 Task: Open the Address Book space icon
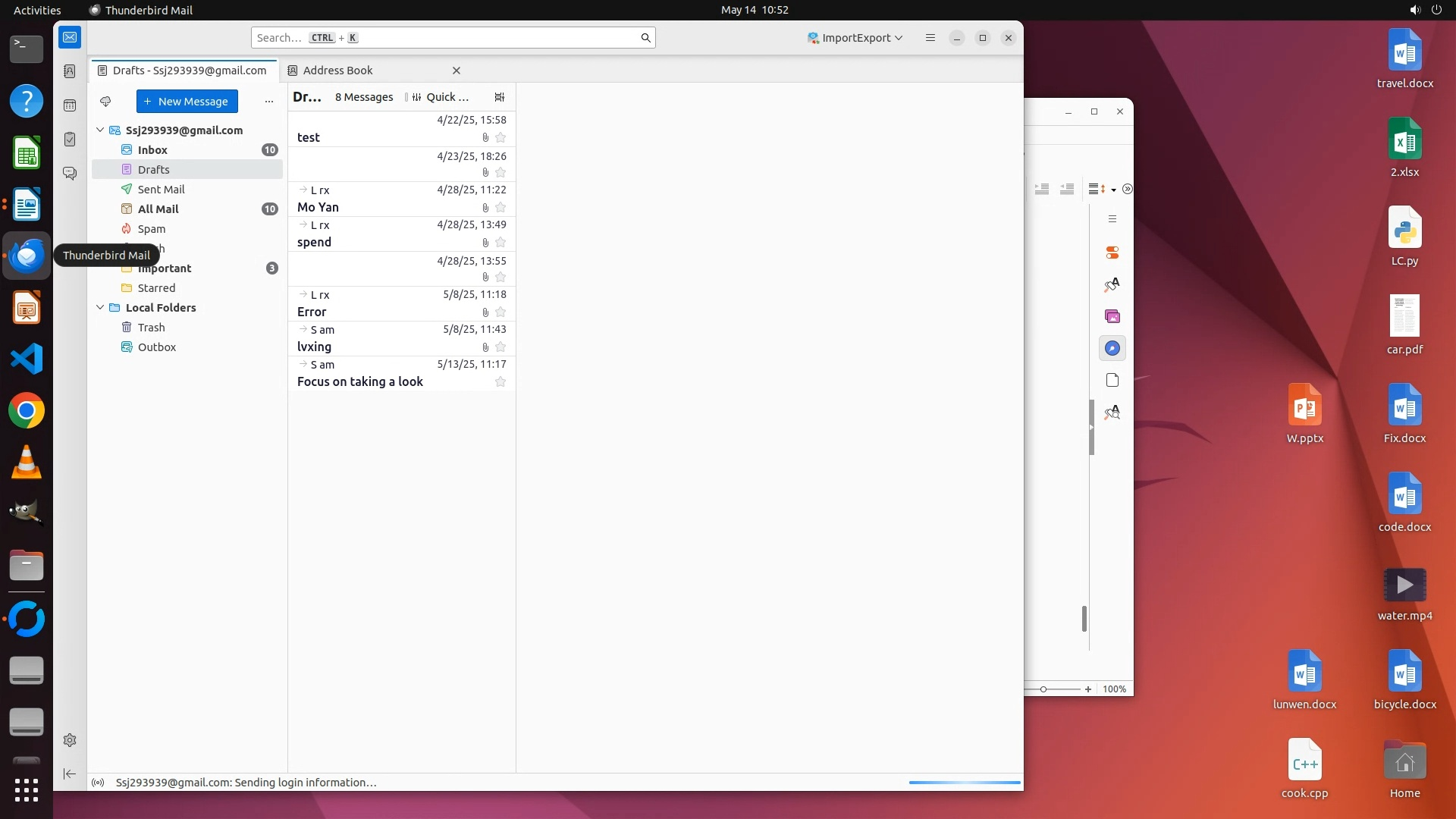click(x=70, y=71)
